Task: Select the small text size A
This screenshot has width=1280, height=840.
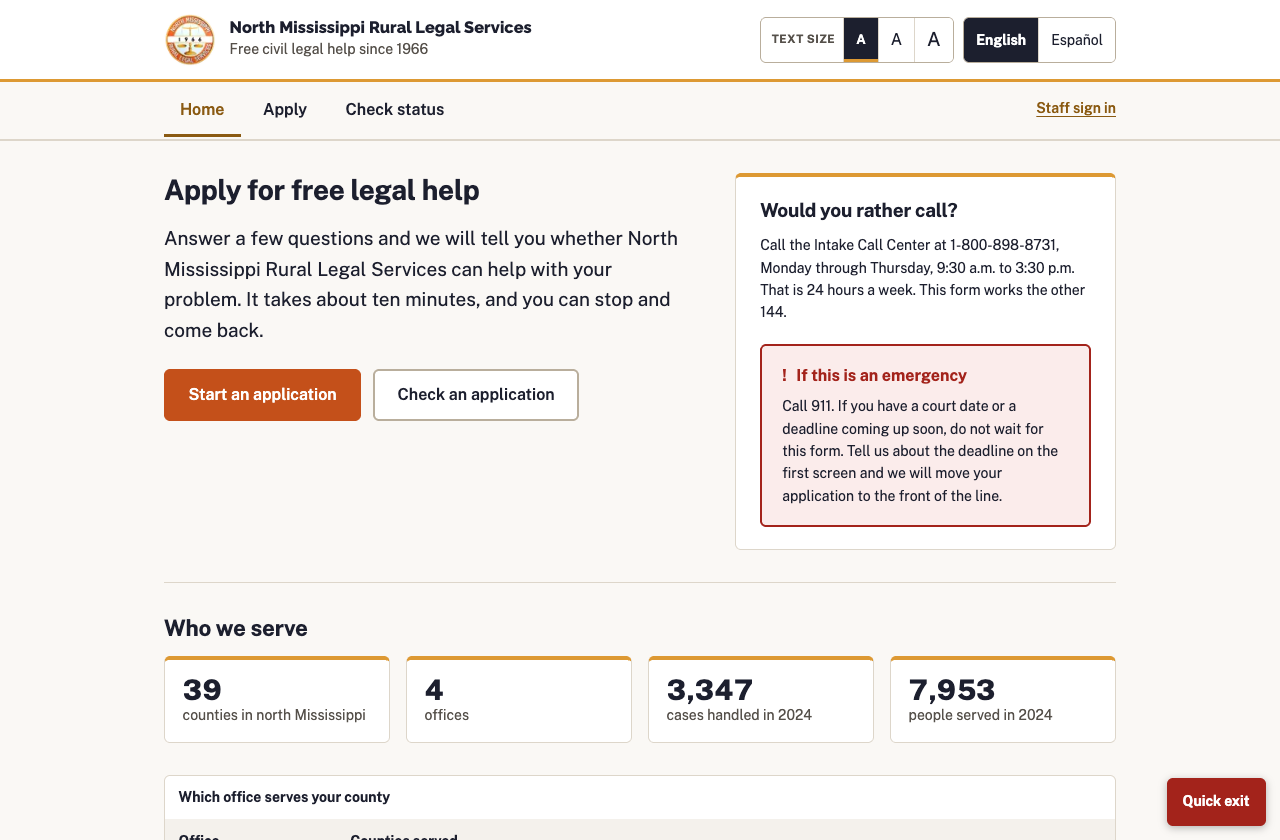Action: pos(861,40)
